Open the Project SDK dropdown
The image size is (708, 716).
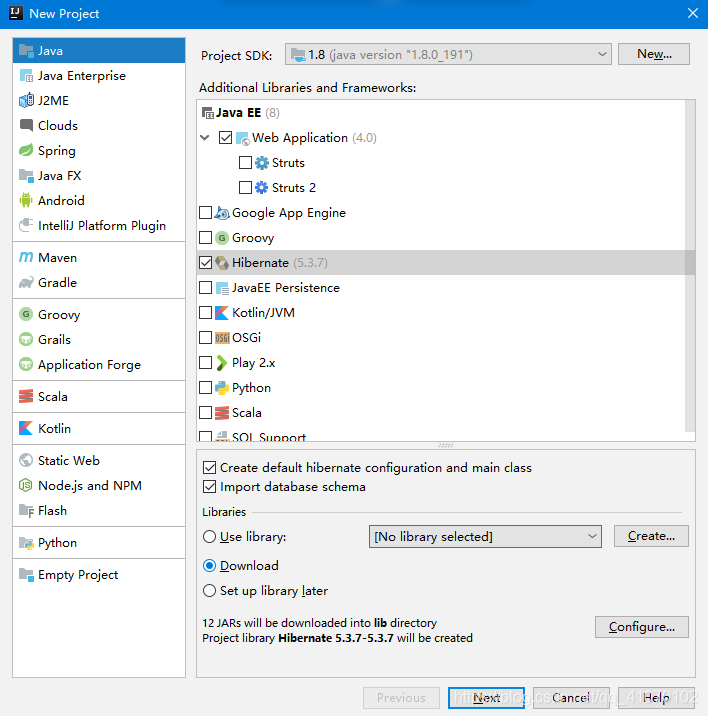pyautogui.click(x=448, y=54)
